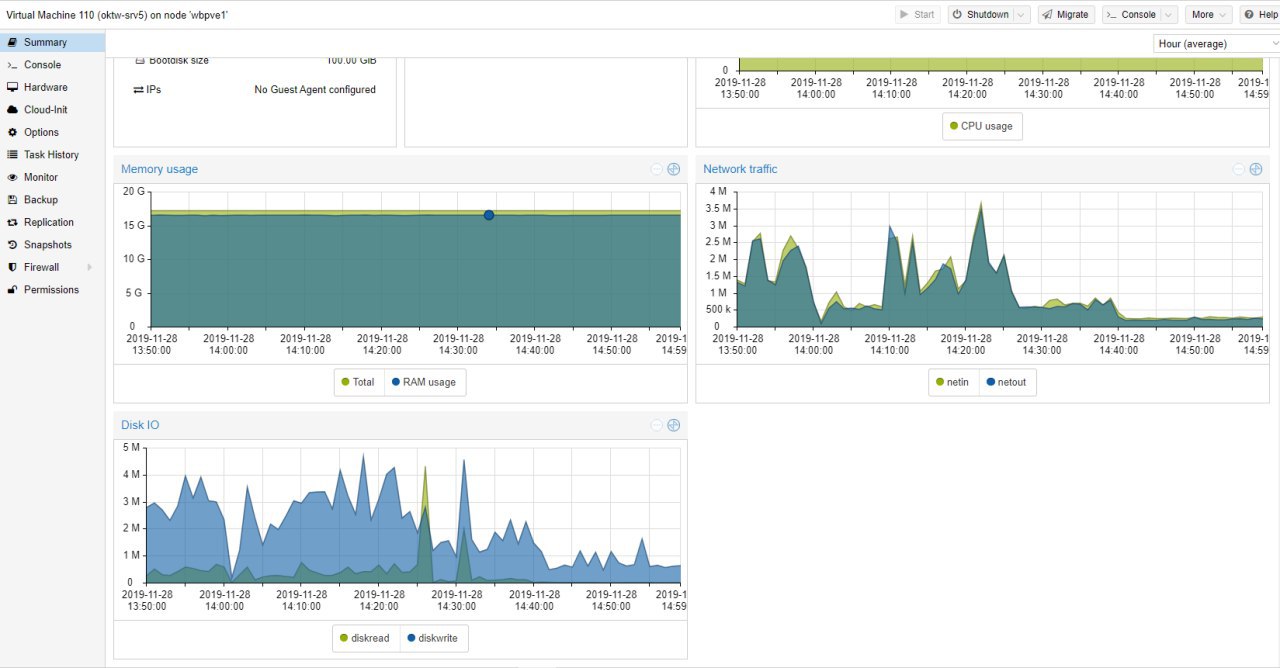Image resolution: width=1280 pixels, height=668 pixels.
Task: Open the Monitor section
Action: 52,177
